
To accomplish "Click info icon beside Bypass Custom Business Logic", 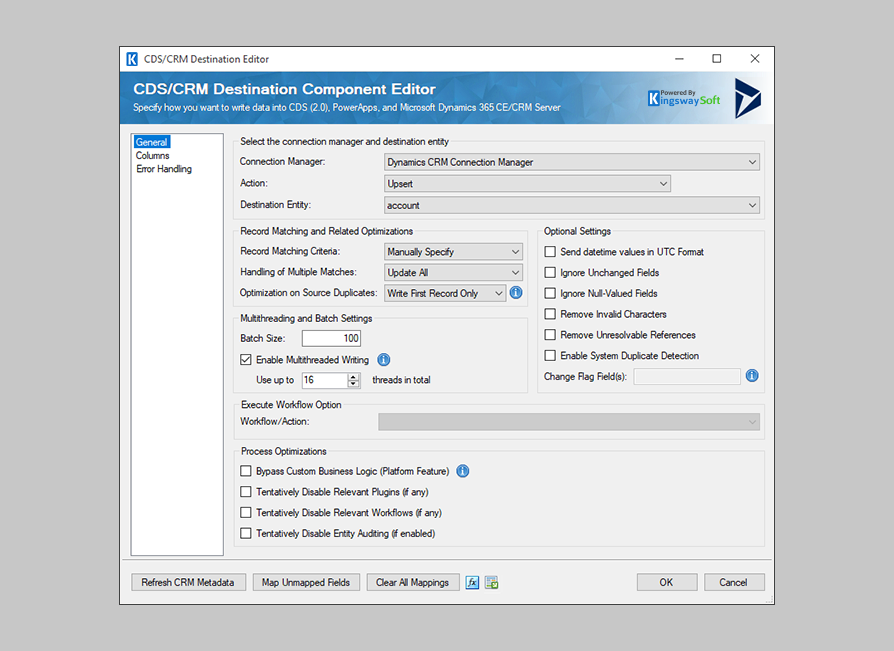I will coord(462,471).
